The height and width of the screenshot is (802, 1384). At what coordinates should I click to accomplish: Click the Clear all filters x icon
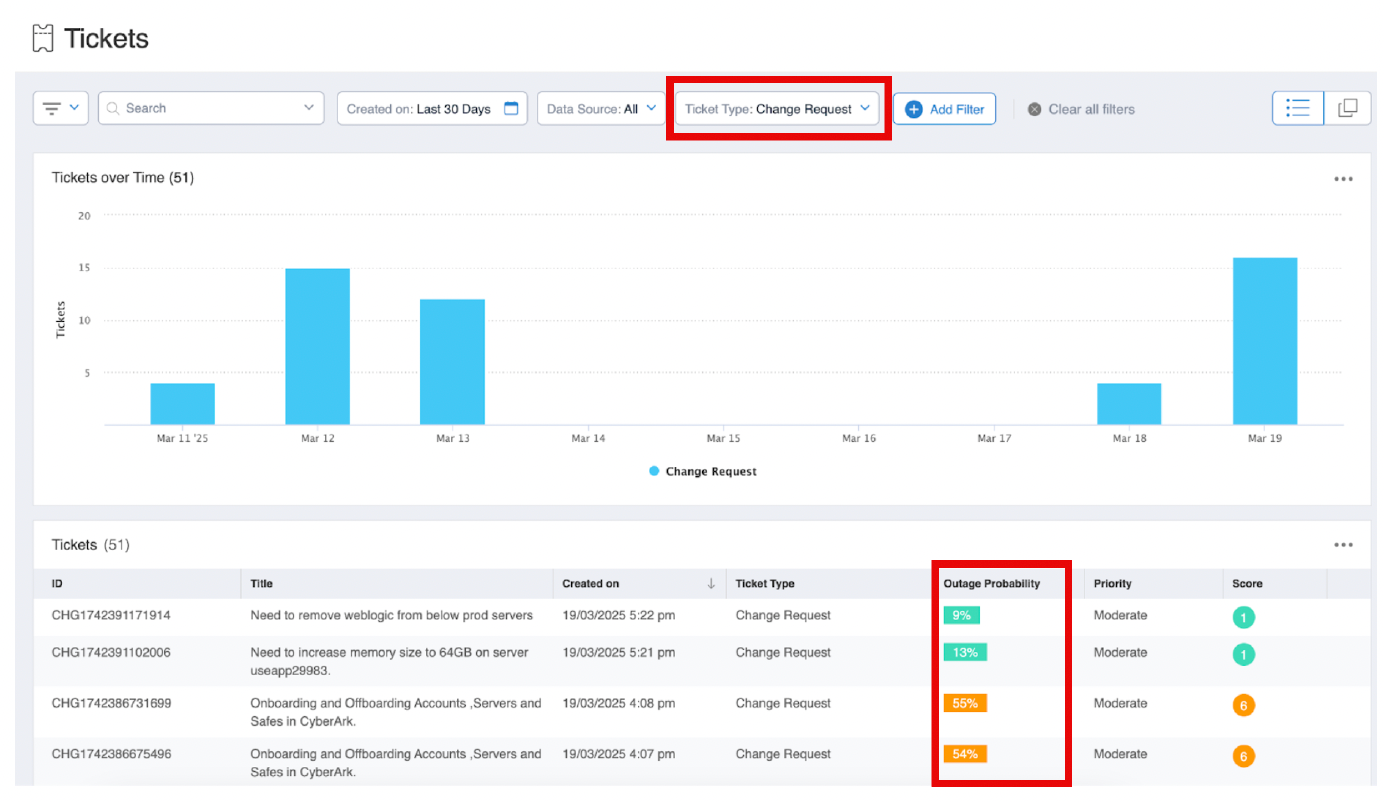point(1035,110)
